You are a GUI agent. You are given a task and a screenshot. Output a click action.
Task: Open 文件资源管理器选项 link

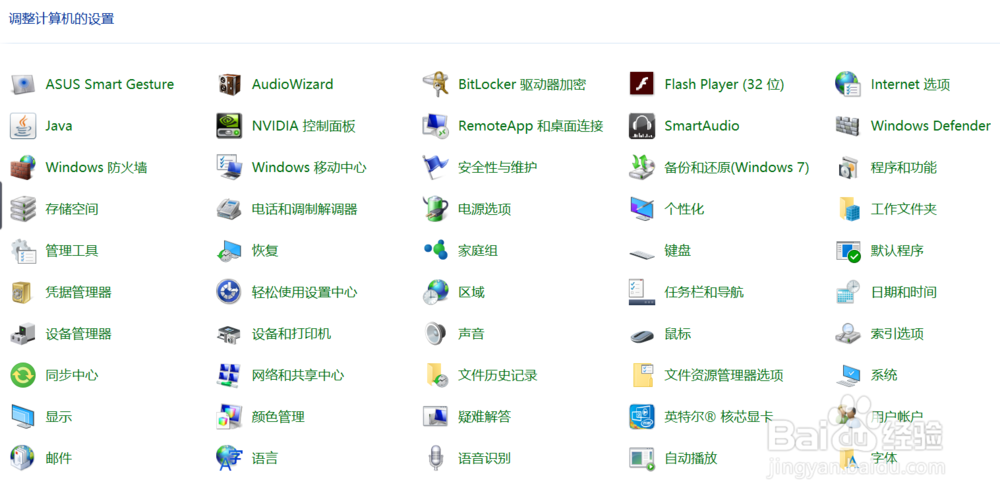tap(724, 375)
